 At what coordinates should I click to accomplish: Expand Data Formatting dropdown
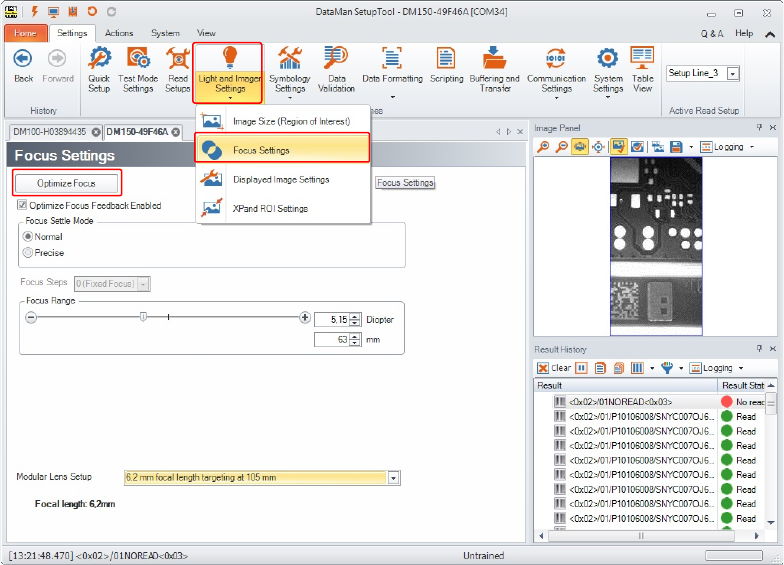pyautogui.click(x=392, y=96)
